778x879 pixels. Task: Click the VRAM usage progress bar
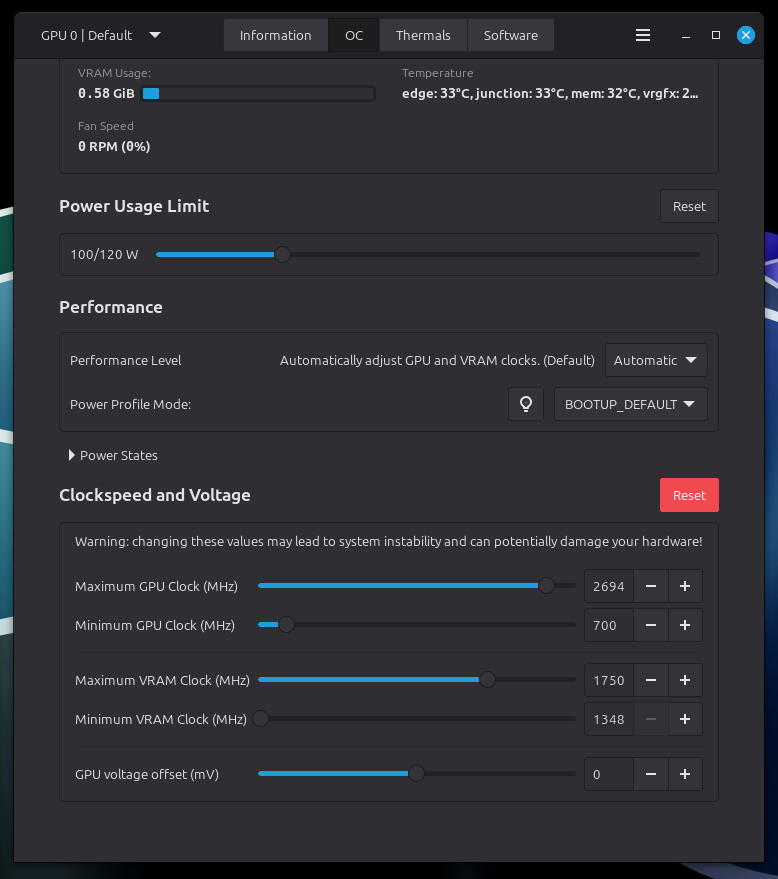[x=258, y=94]
